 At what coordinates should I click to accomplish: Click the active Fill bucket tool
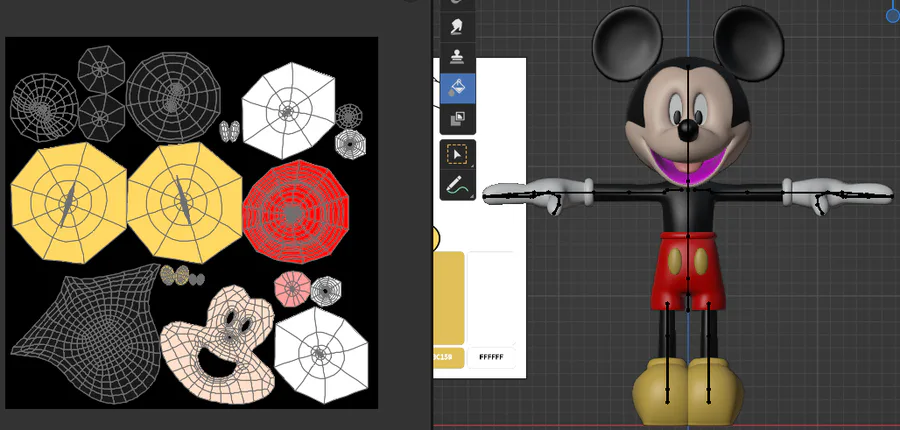click(x=457, y=88)
